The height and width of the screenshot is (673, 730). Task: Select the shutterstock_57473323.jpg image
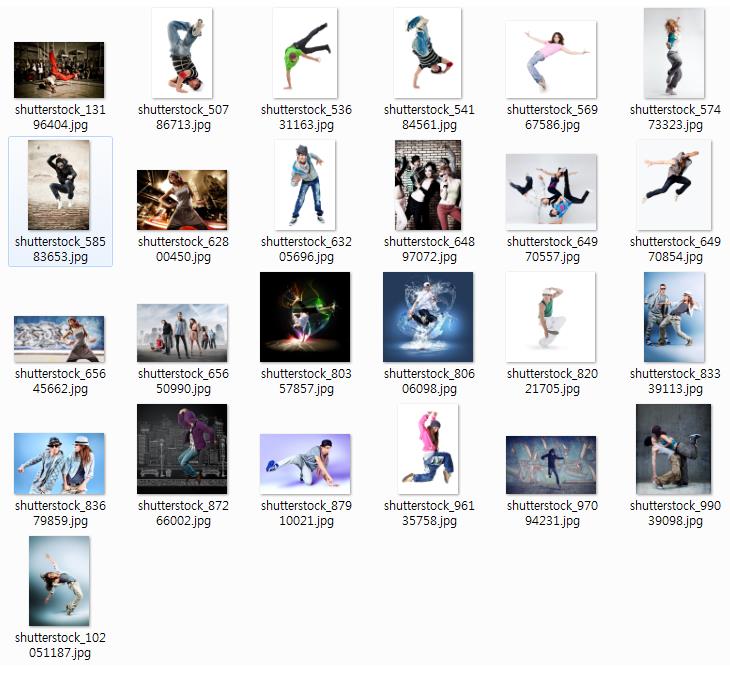[673, 53]
